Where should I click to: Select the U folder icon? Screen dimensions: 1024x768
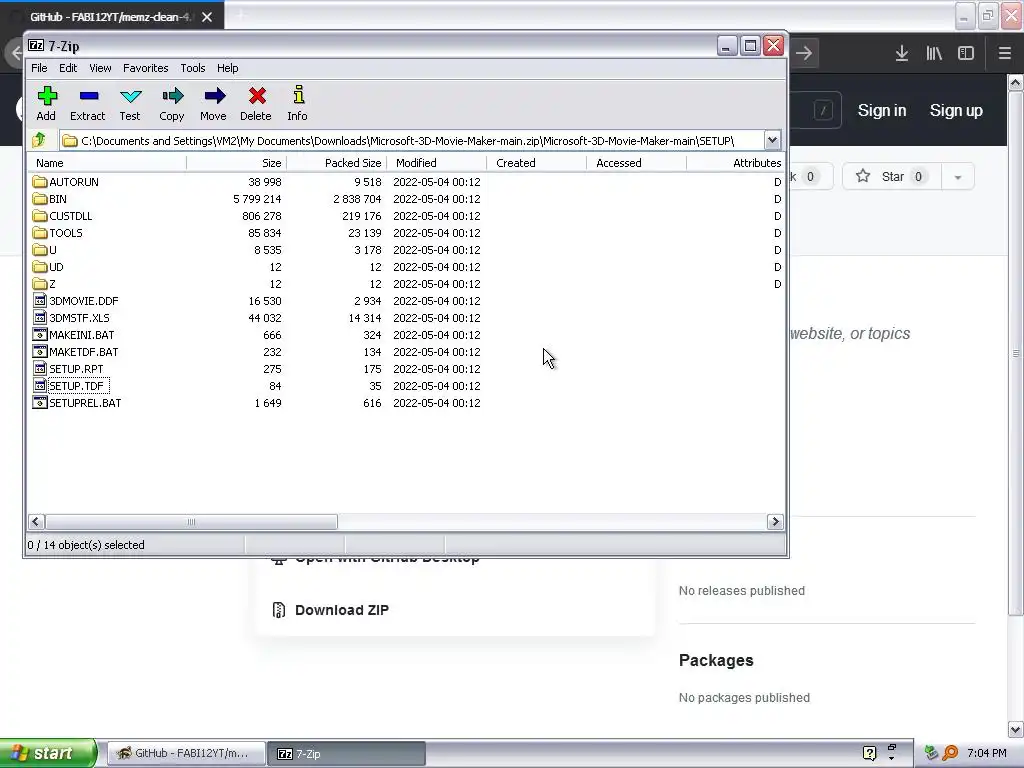click(x=40, y=249)
